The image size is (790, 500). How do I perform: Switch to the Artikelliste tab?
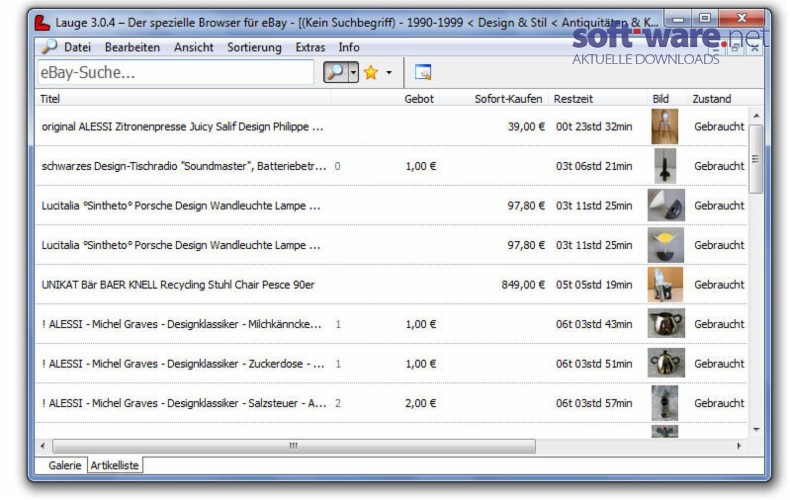click(115, 465)
